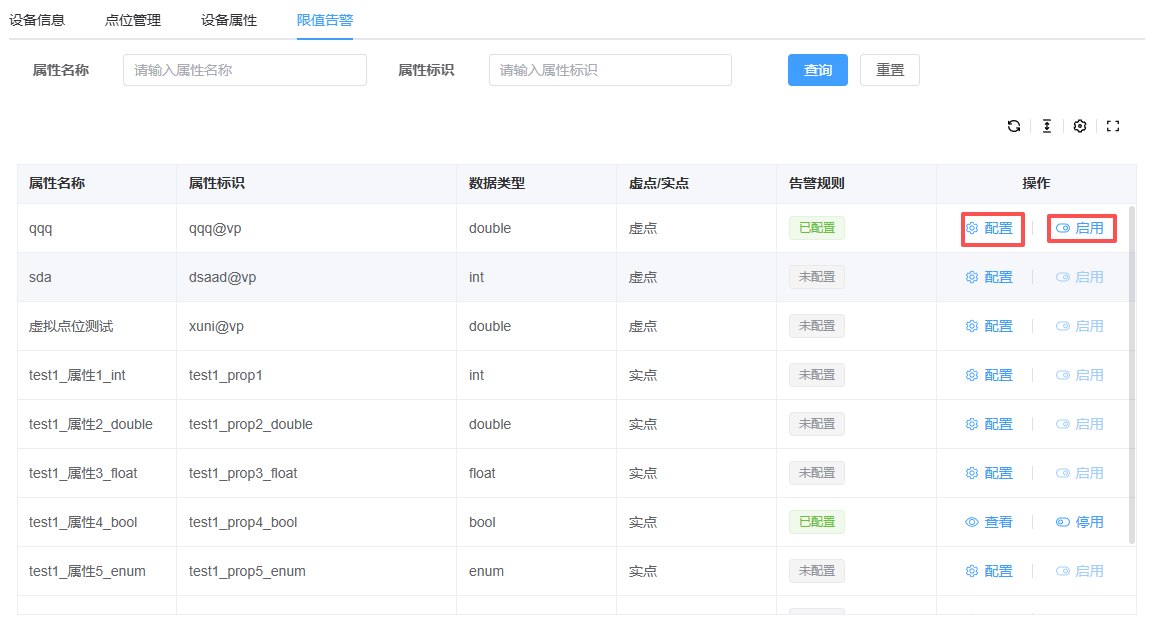Click the table's vertical scrollbar
Image resolution: width=1168 pixels, height=626 pixels.
(1132, 375)
